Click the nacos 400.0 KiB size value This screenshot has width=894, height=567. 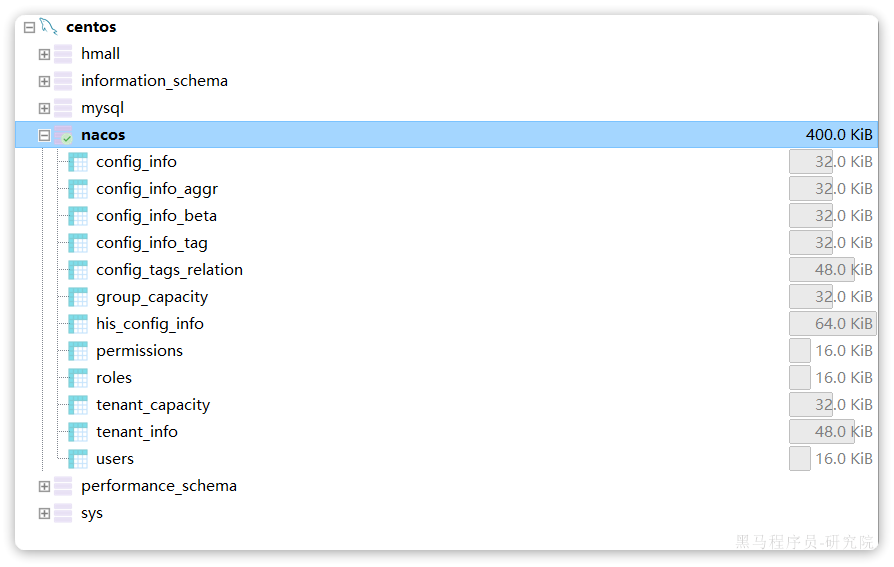point(839,135)
